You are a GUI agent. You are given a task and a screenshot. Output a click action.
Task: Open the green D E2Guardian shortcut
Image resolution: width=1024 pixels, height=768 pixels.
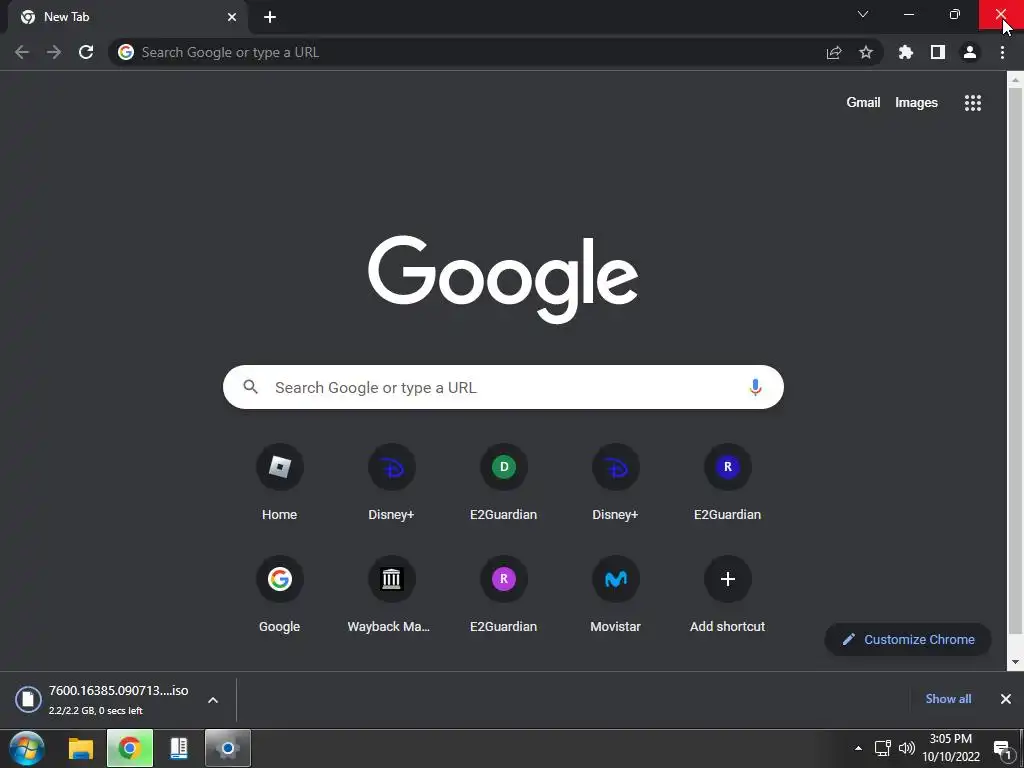[504, 483]
